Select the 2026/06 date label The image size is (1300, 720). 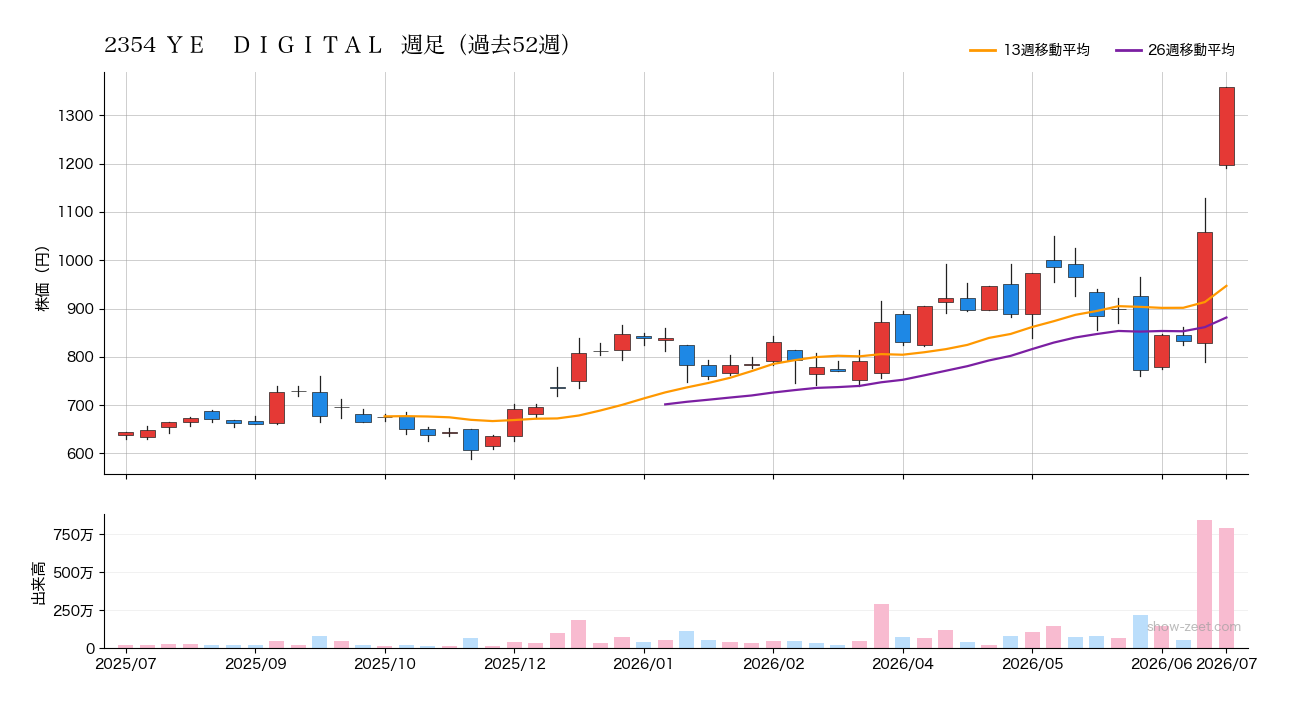1162,663
